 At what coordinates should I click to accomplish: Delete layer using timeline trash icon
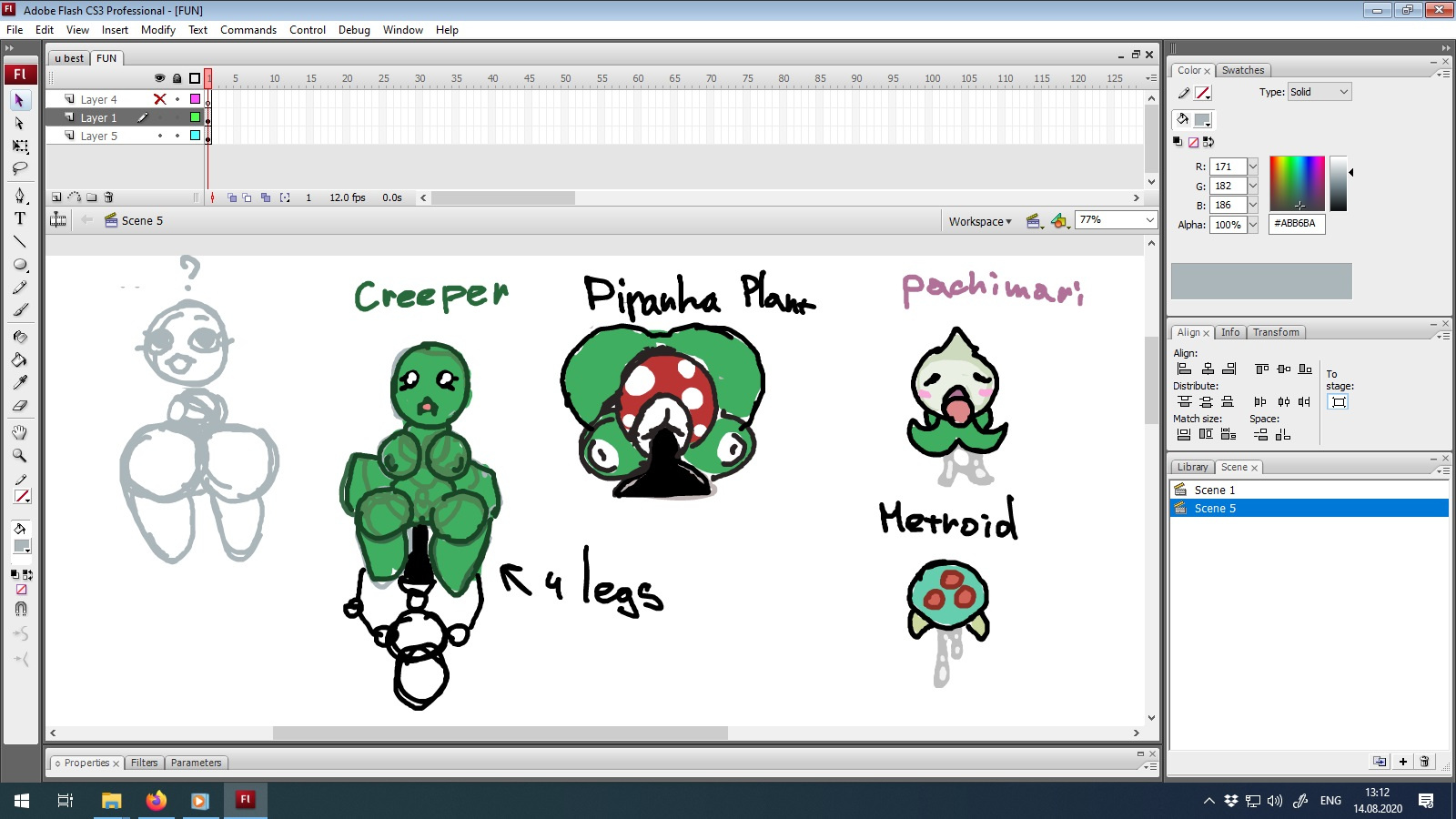[x=109, y=197]
